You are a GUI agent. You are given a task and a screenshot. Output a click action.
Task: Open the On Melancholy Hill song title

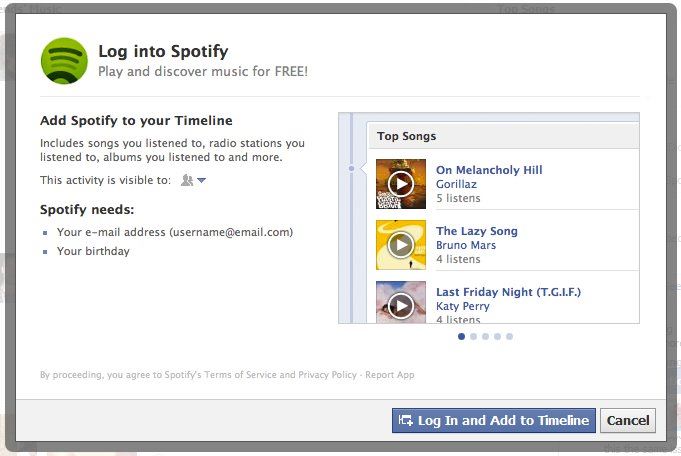489,171
